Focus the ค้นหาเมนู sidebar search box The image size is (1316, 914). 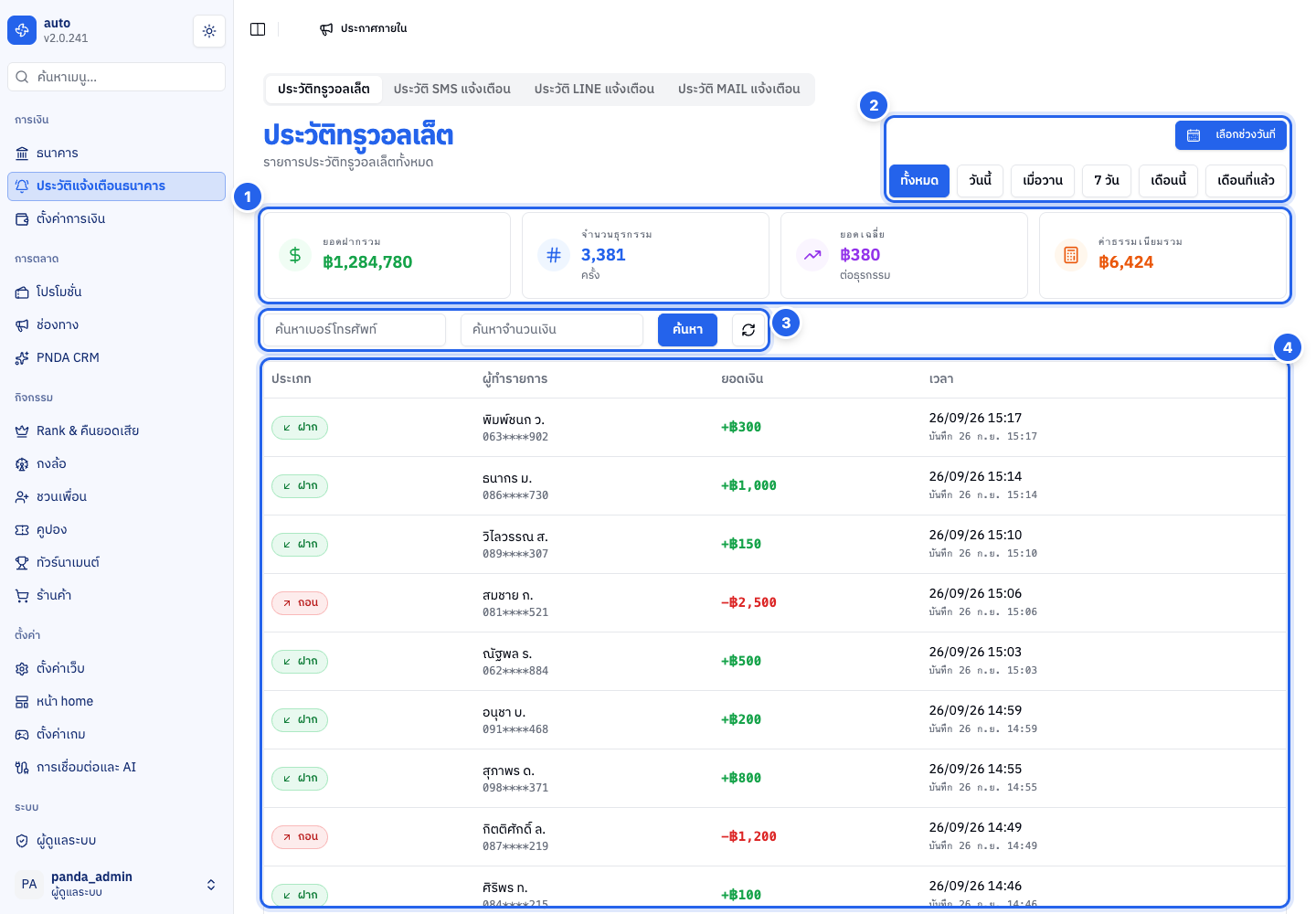tap(116, 77)
